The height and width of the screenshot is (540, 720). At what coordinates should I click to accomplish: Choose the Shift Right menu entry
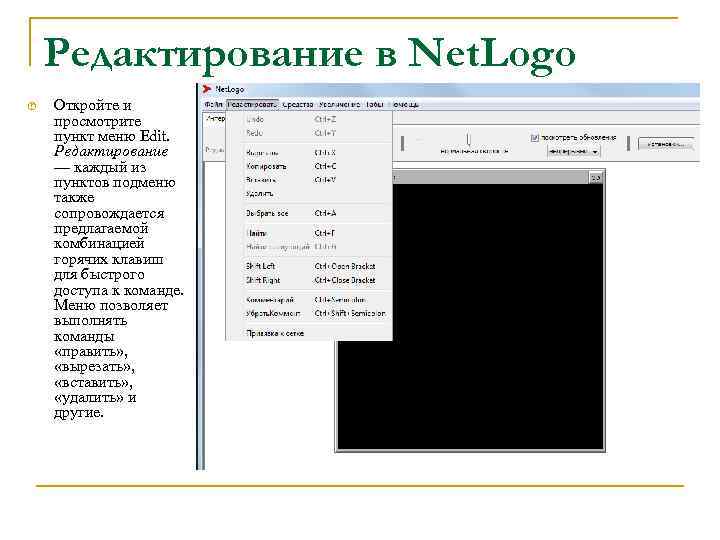pos(309,280)
